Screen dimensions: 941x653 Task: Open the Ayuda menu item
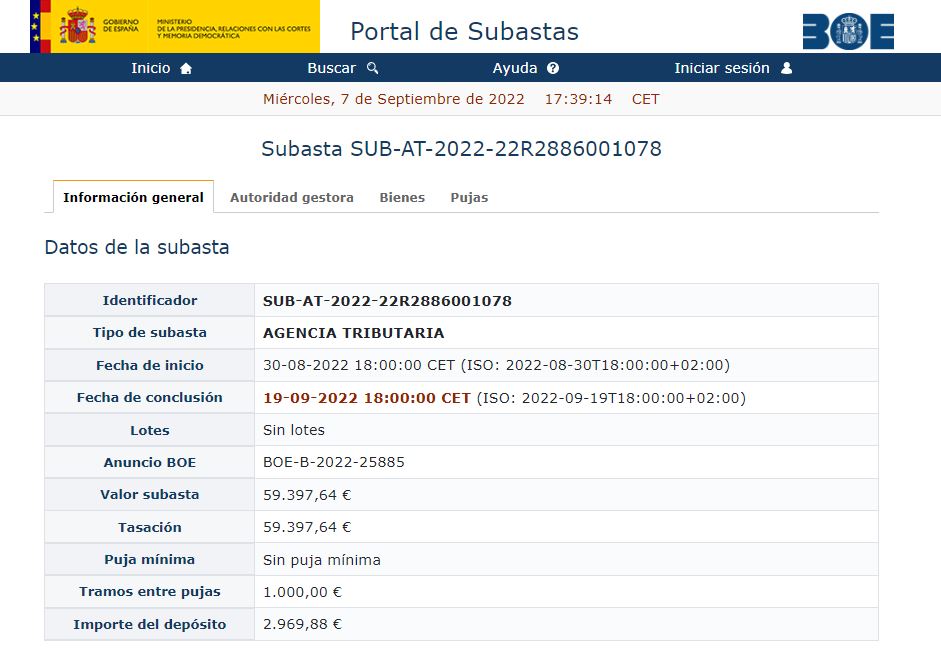[515, 69]
